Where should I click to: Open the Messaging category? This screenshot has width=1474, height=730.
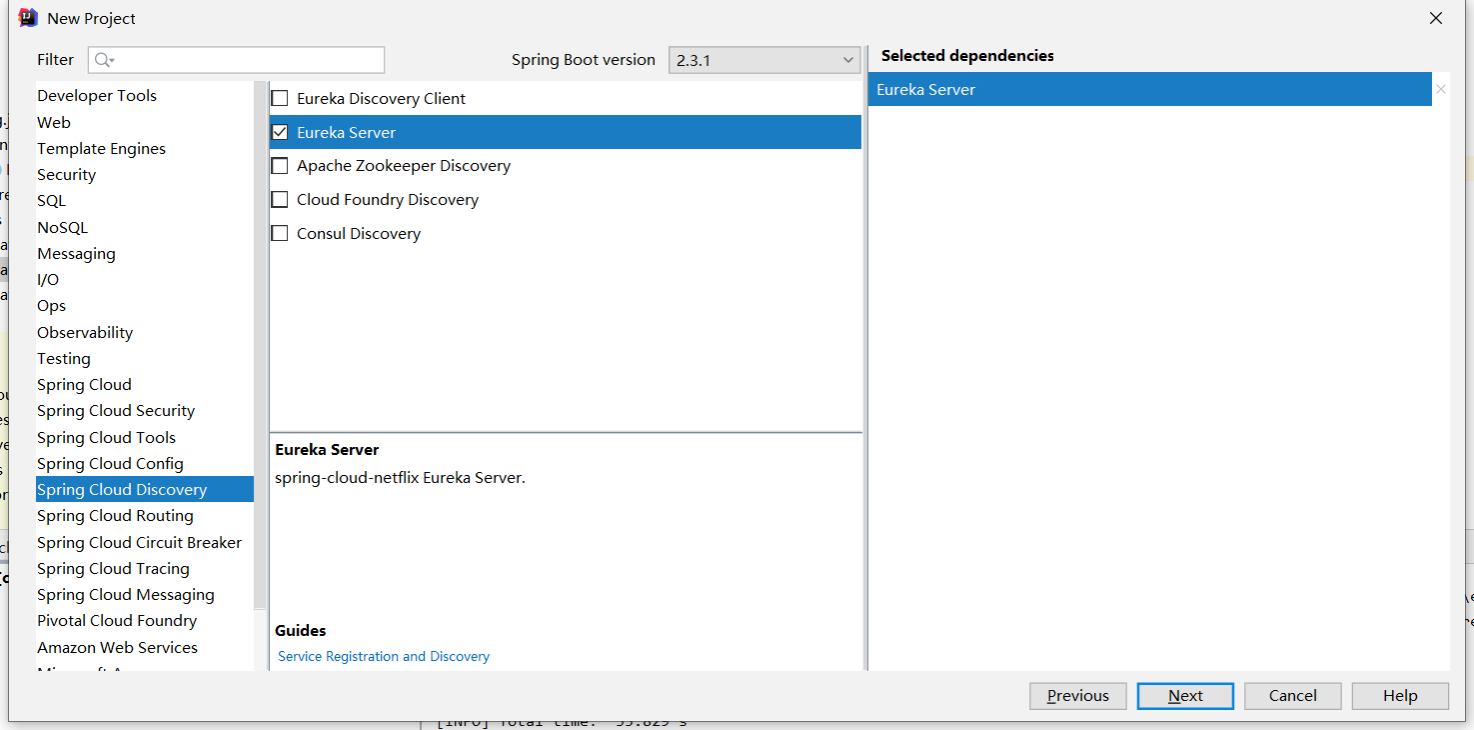(x=145, y=253)
